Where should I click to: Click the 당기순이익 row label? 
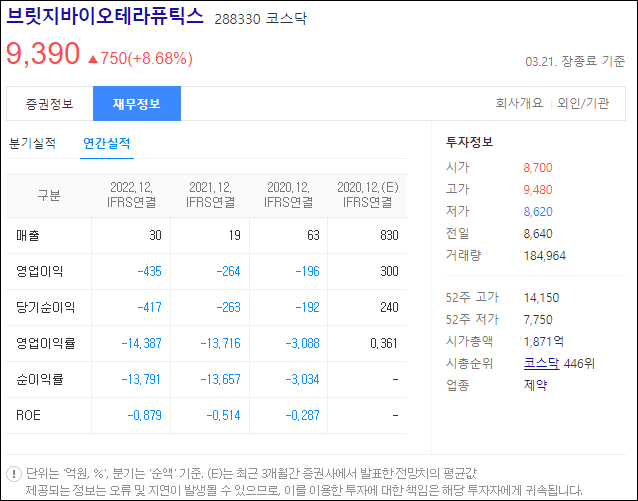click(46, 307)
